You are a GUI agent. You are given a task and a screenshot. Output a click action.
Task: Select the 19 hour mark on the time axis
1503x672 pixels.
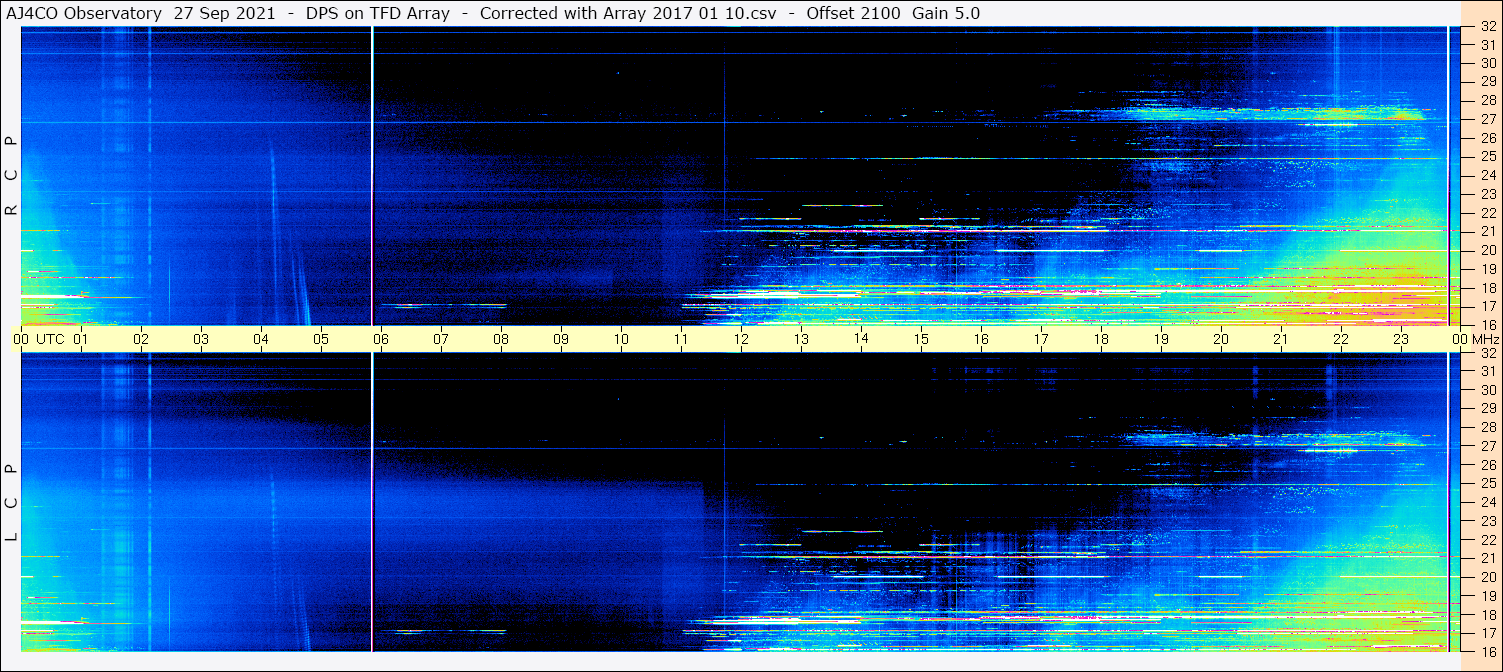tap(1161, 339)
